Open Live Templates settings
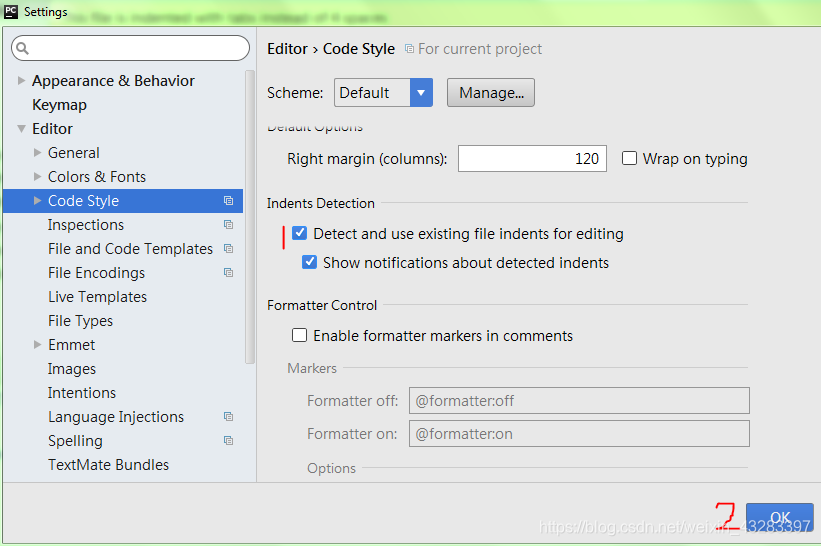821x546 pixels. 97,297
